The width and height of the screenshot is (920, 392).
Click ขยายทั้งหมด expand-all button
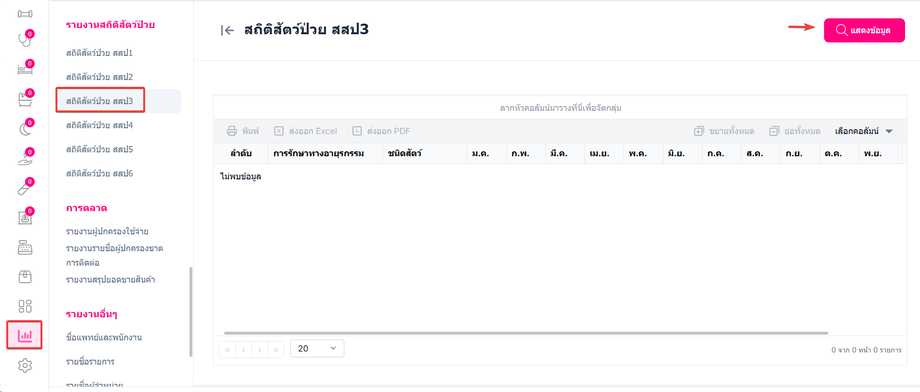tap(723, 131)
